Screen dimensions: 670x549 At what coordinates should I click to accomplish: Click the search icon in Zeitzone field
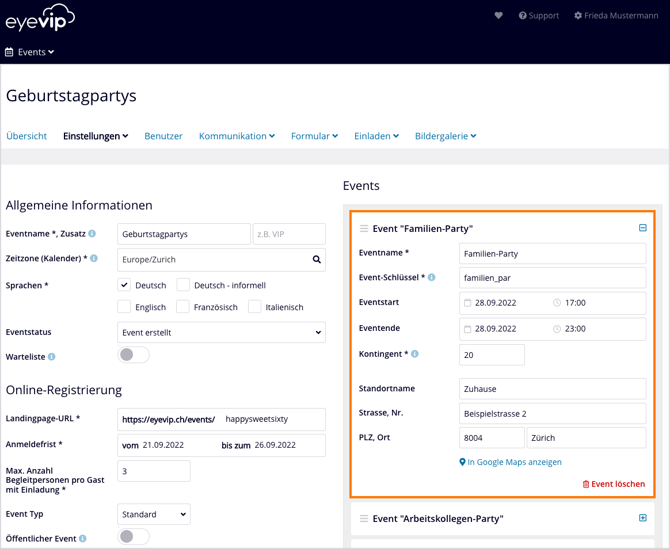click(317, 259)
